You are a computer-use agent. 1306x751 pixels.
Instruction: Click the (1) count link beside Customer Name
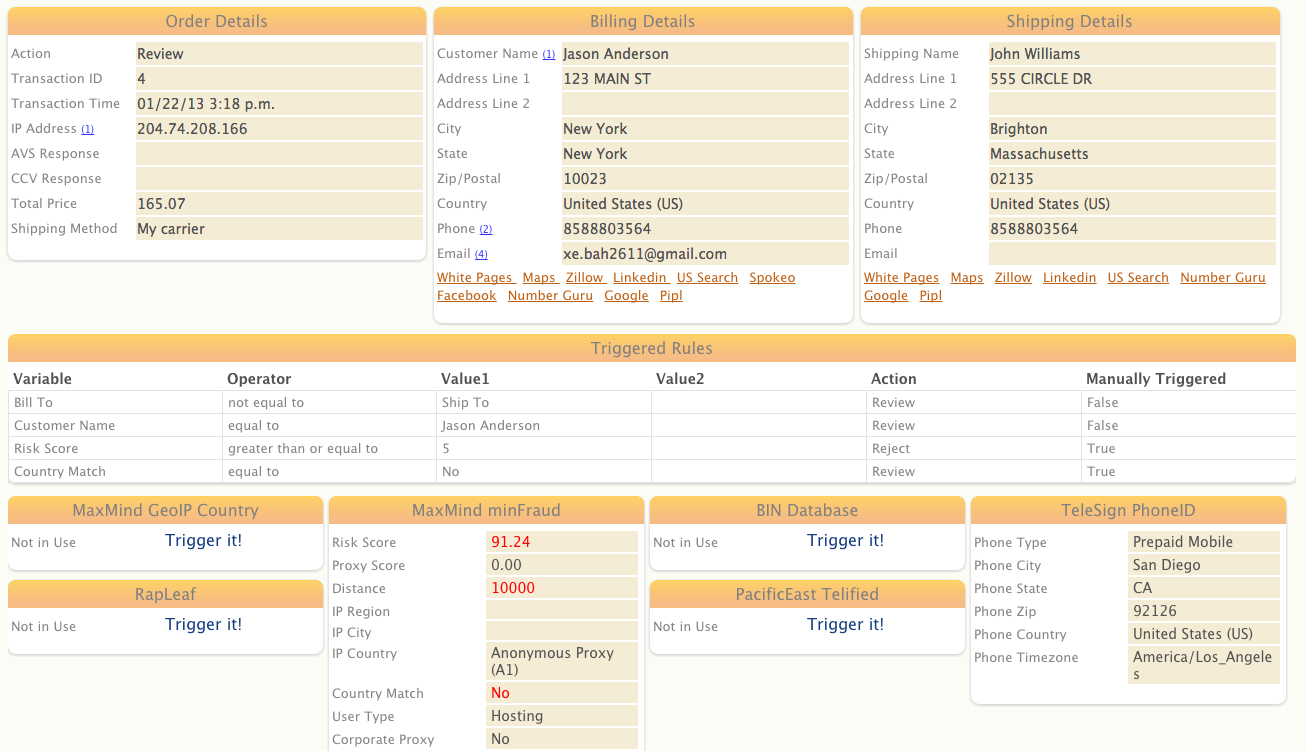(x=549, y=55)
